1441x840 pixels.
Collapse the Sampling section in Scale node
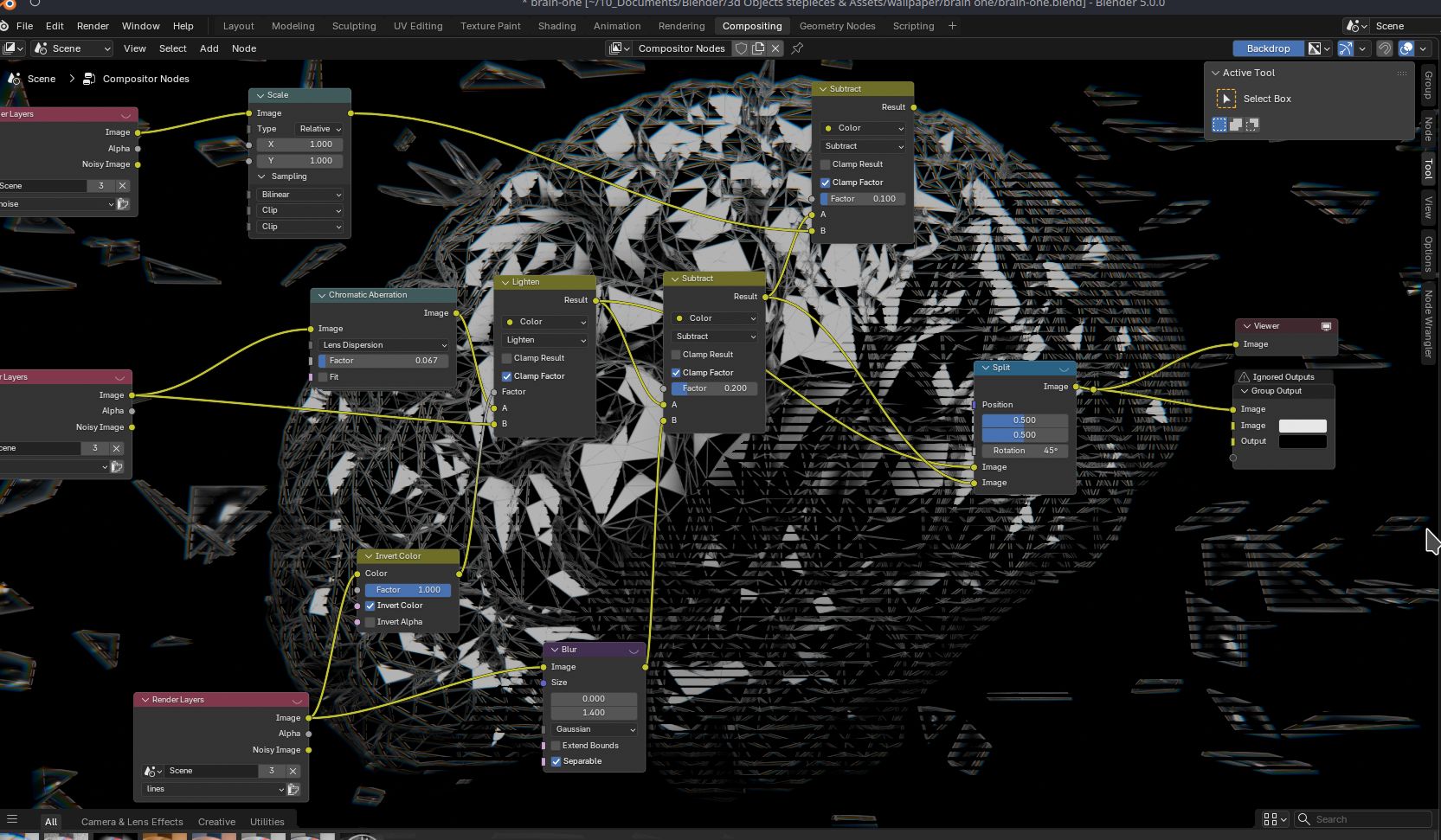pyautogui.click(x=262, y=176)
